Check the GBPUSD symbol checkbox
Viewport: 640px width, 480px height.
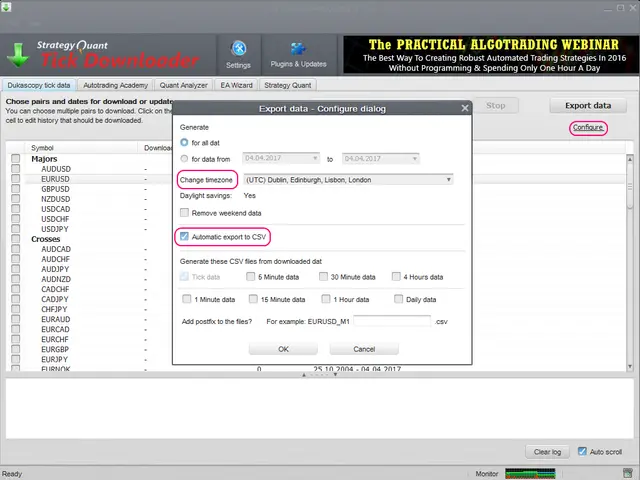point(16,189)
